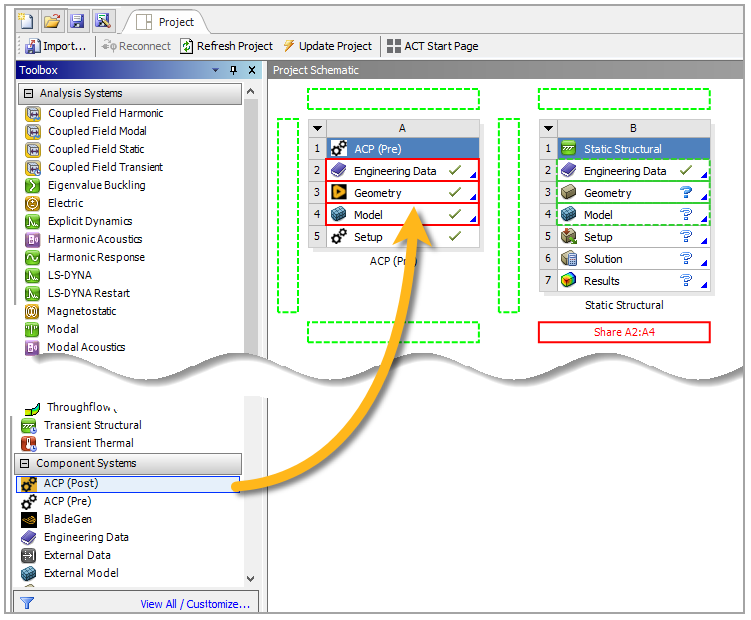Screen dimensions: 751x620
Task: Collapse the Component Systems section
Action: click(25, 463)
